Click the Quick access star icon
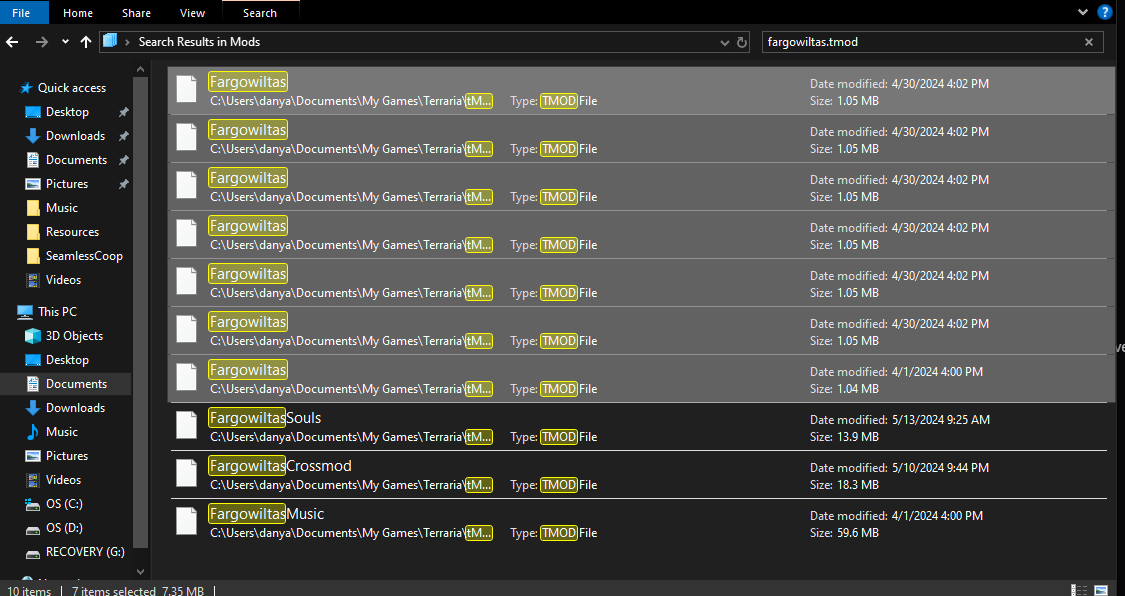Image resolution: width=1125 pixels, height=596 pixels. (27, 87)
